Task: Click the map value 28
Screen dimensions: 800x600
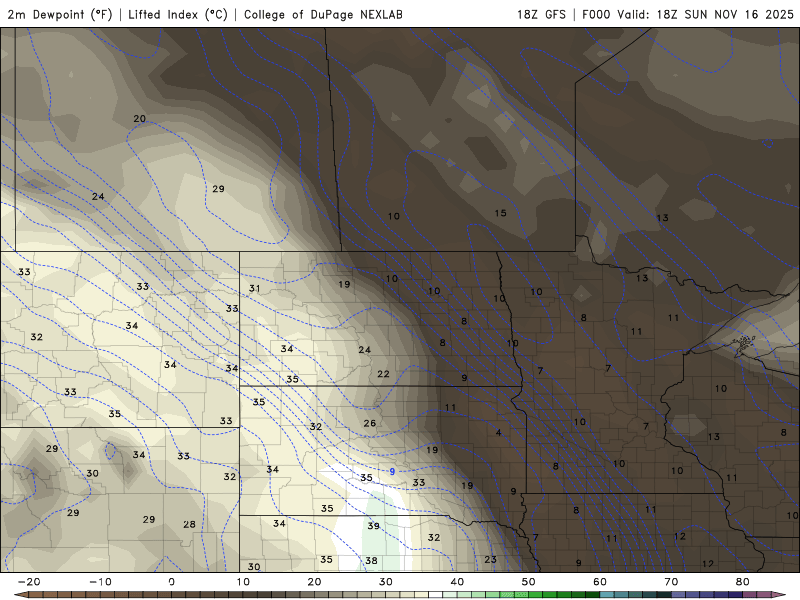Action: [189, 524]
